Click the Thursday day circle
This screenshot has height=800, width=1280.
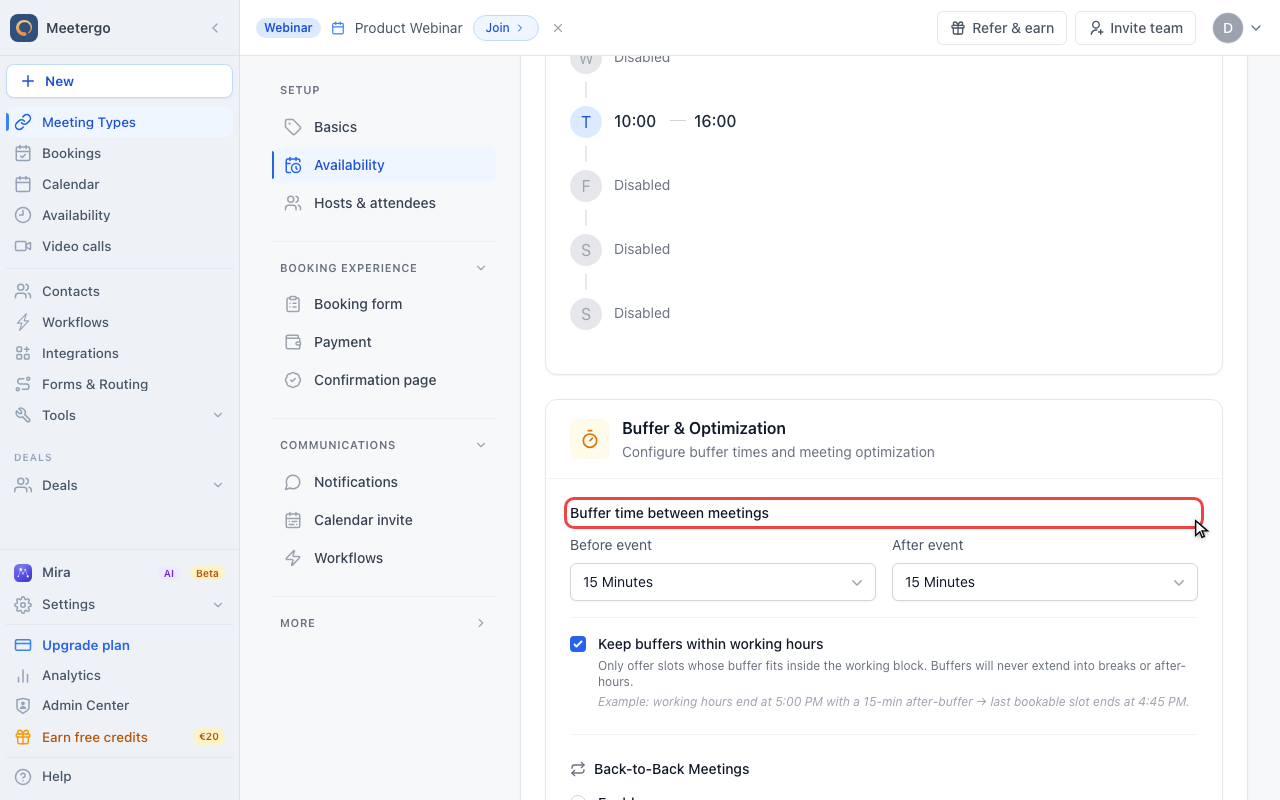tap(586, 121)
